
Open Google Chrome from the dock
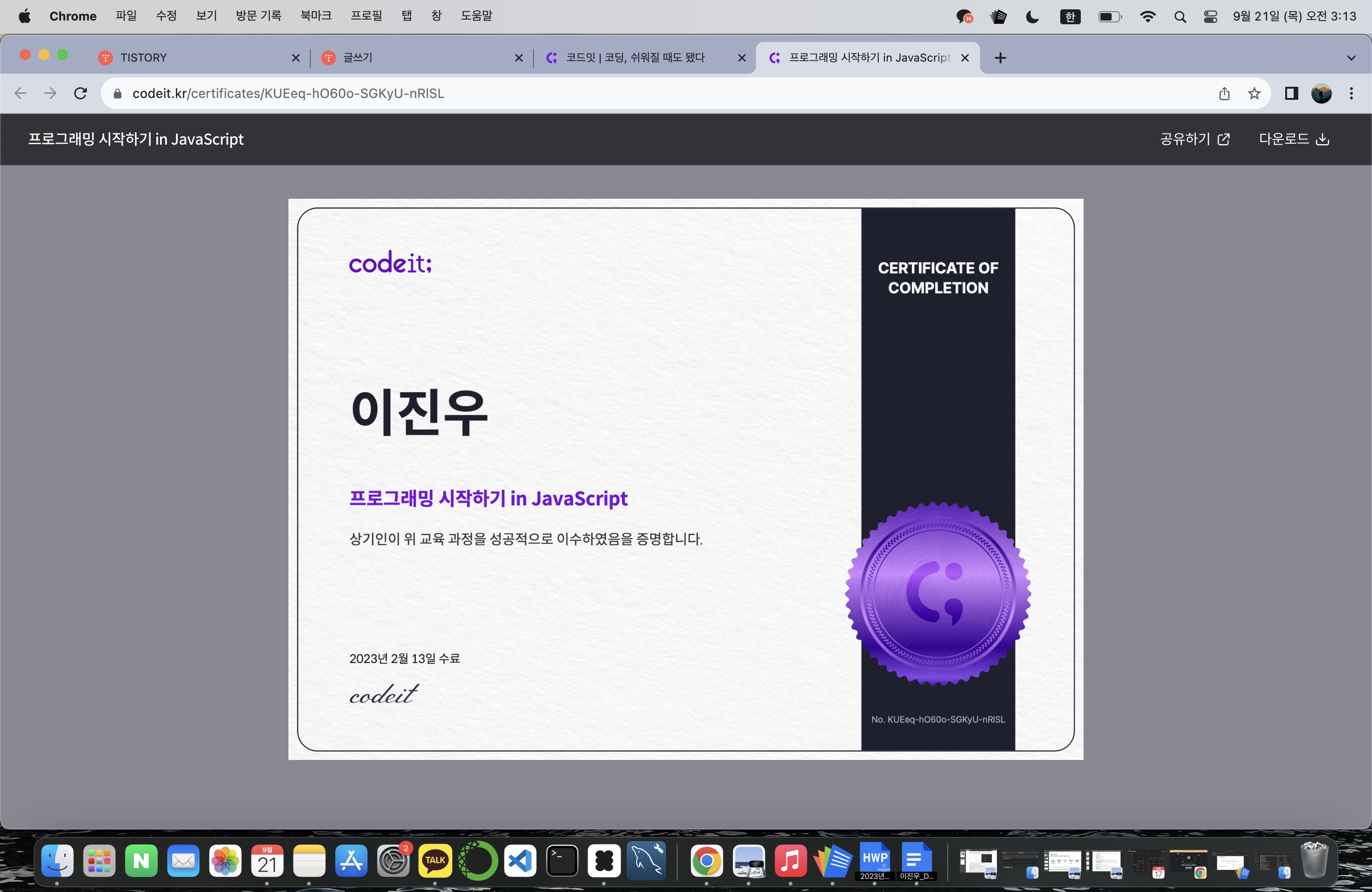click(x=707, y=861)
